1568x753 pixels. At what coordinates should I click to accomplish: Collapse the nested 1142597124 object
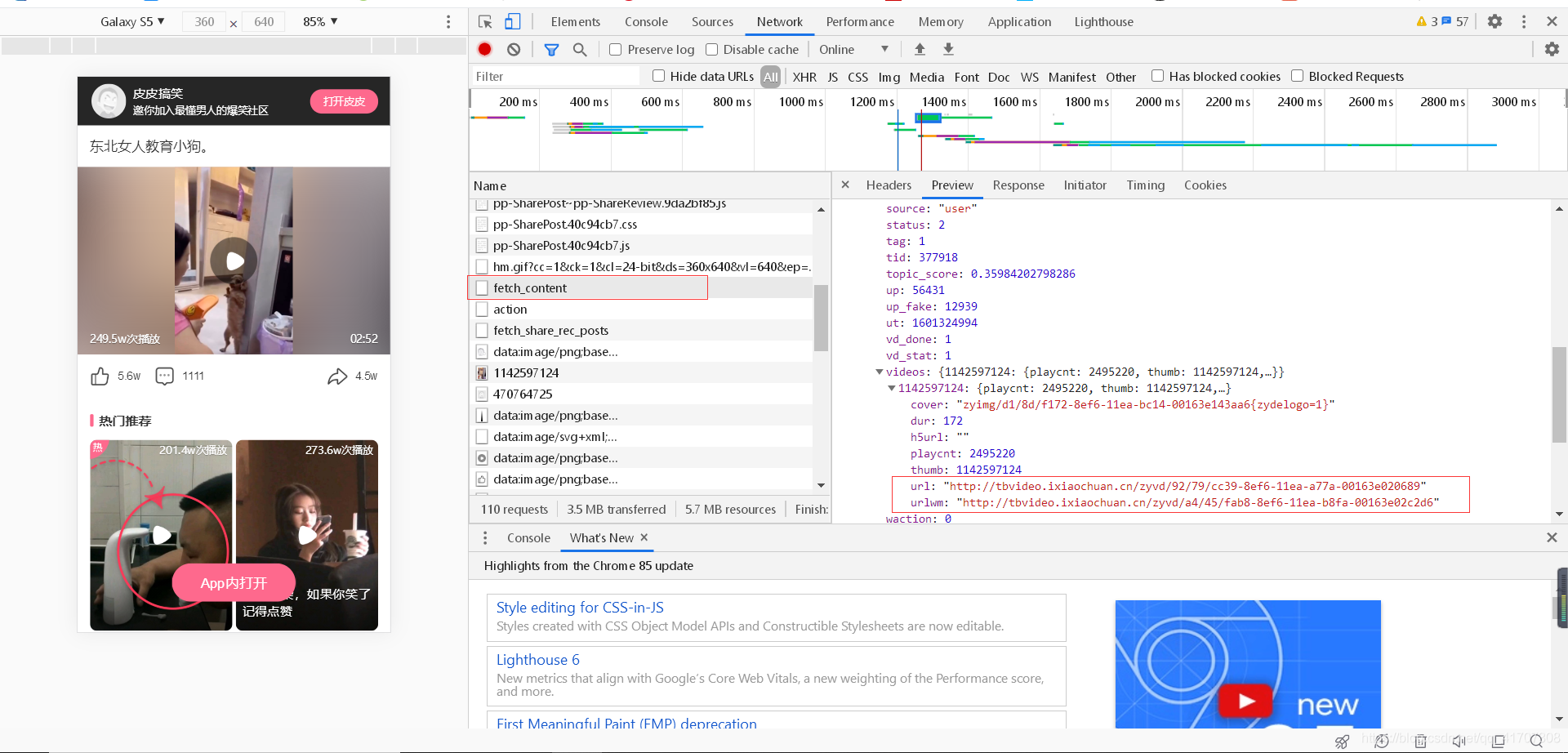click(x=892, y=388)
